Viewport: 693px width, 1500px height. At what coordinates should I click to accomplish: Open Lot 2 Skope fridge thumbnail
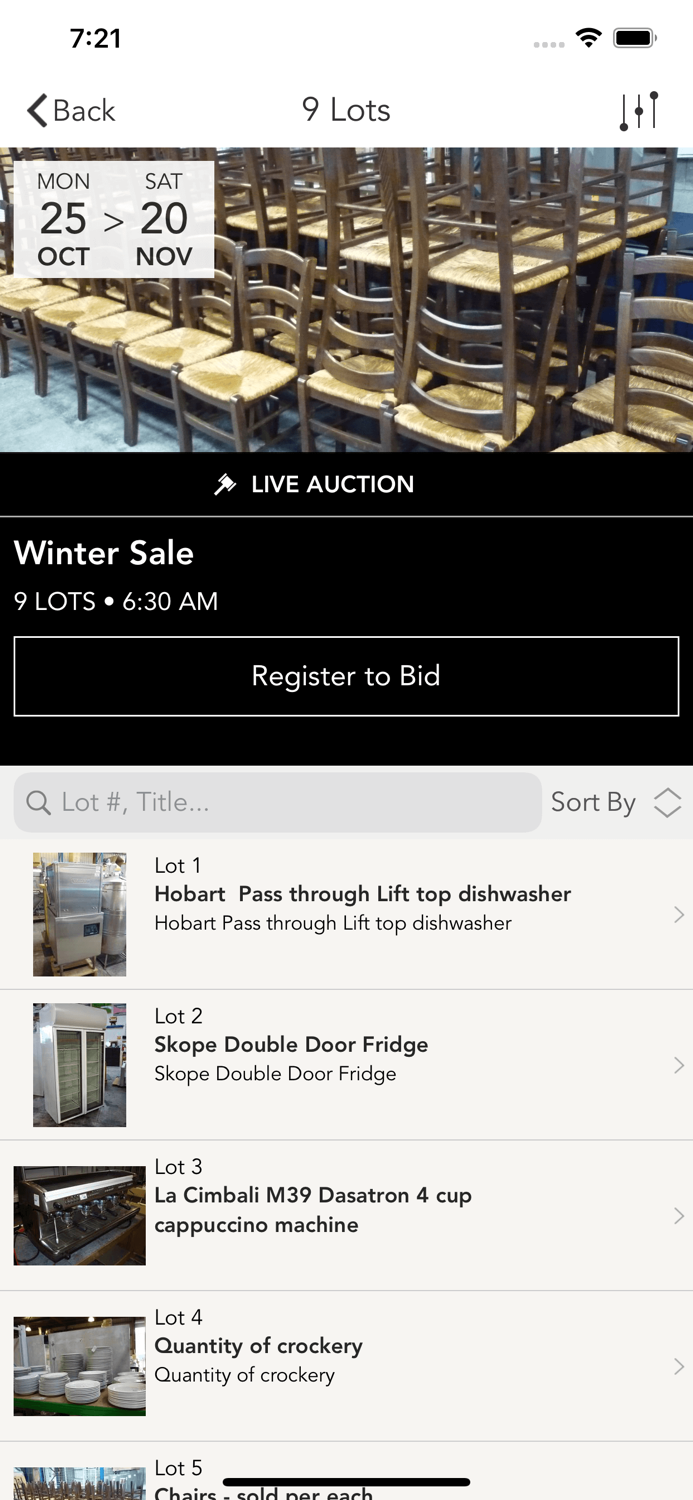79,1064
